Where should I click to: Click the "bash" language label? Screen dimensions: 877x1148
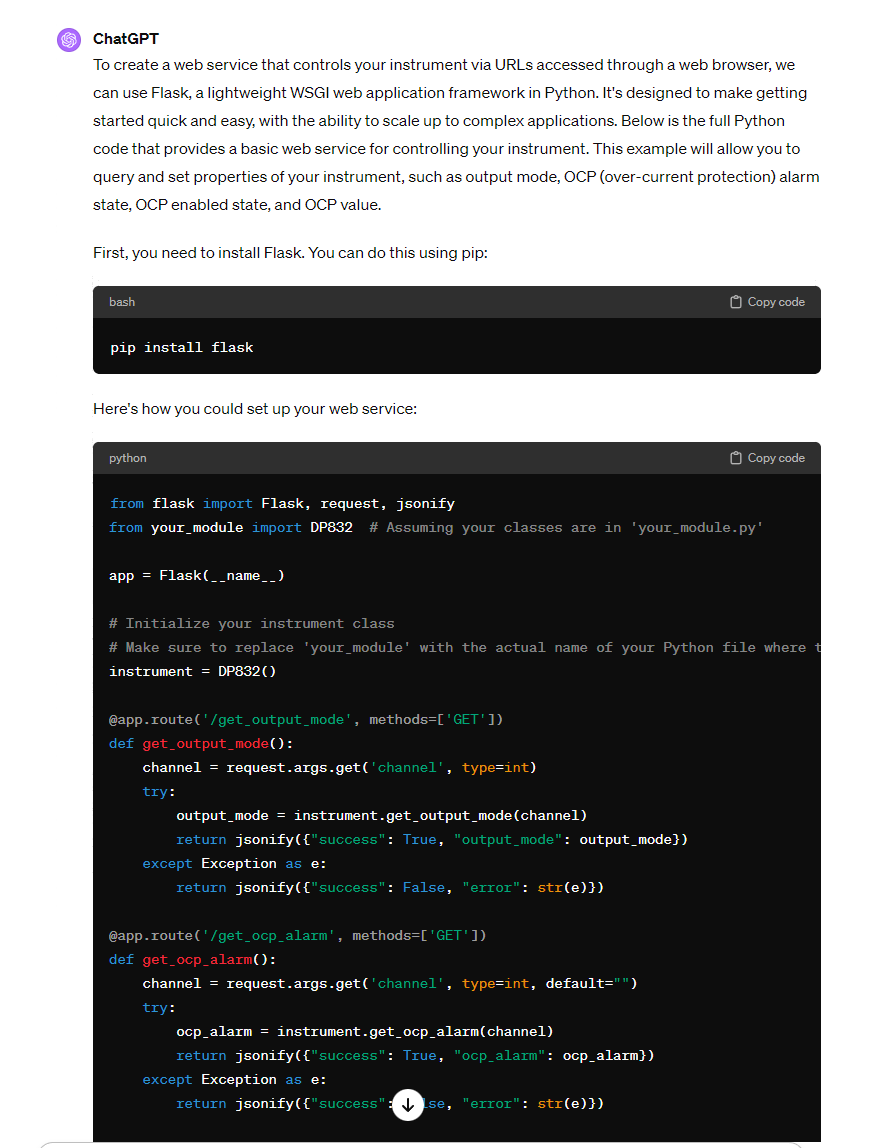122,302
